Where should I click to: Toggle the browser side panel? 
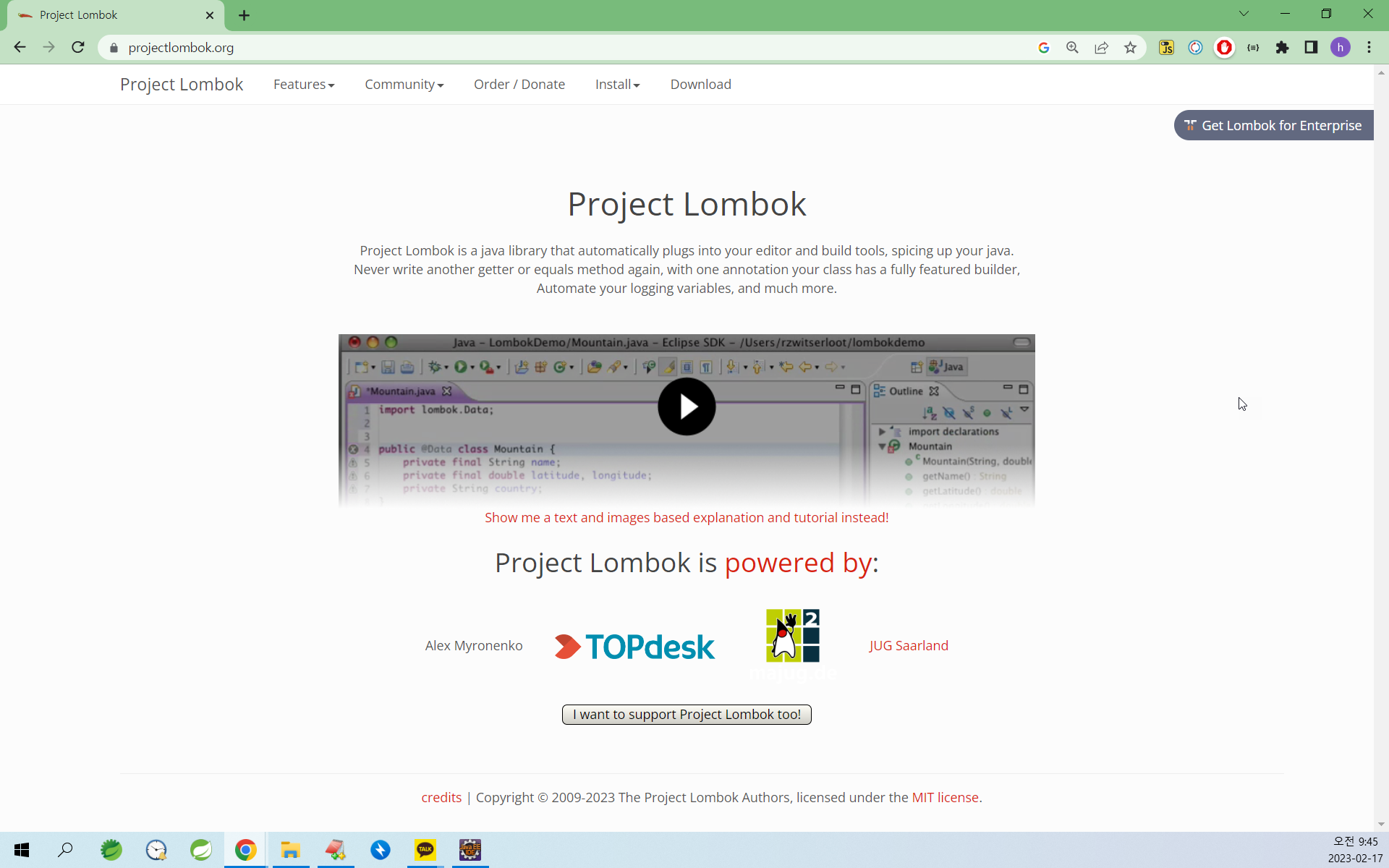pos(1311,48)
